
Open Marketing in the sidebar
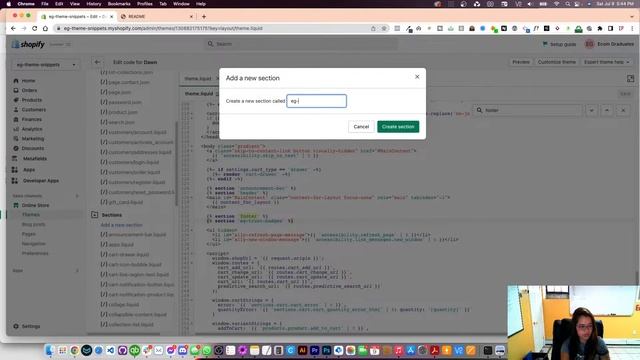click(33, 139)
